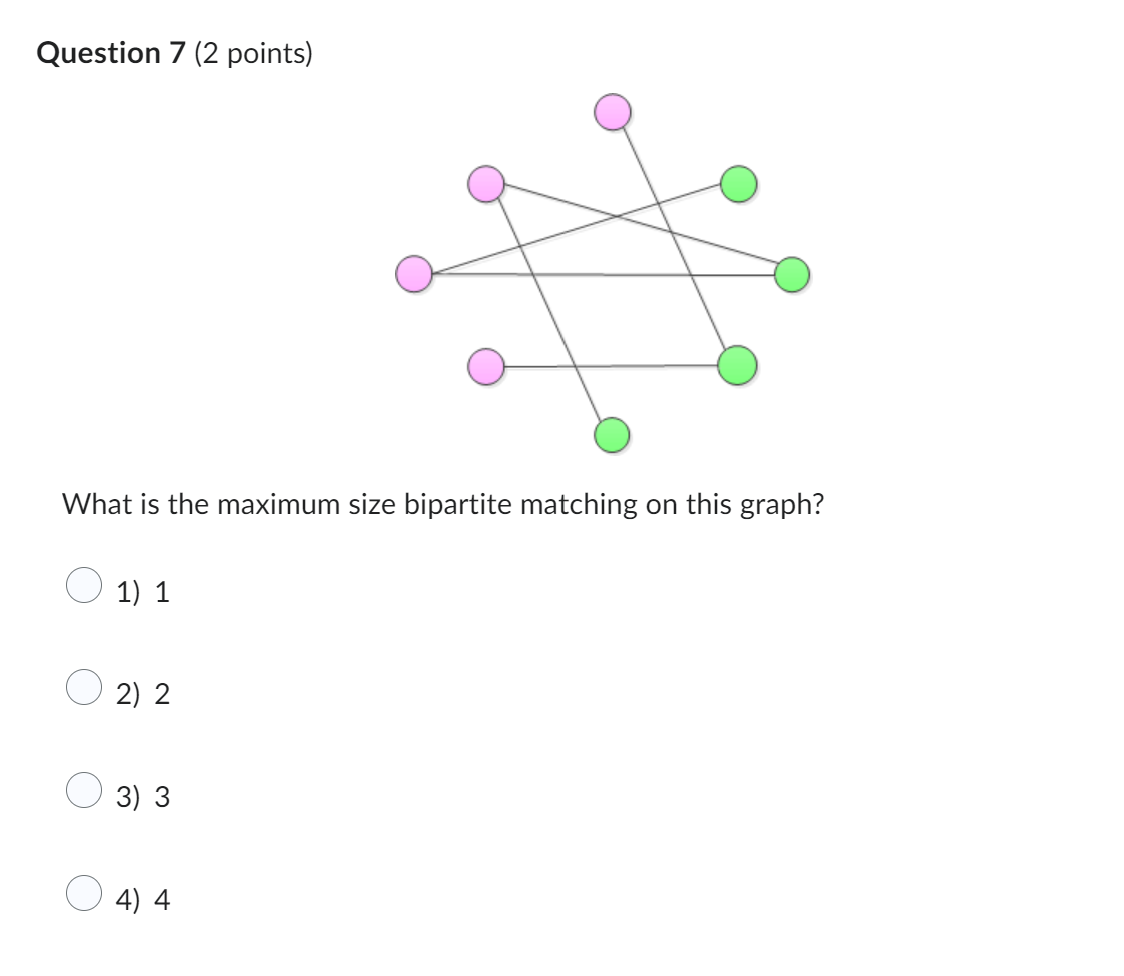Click the lower-left pink node
This screenshot has height=976, width=1124.
click(x=487, y=368)
